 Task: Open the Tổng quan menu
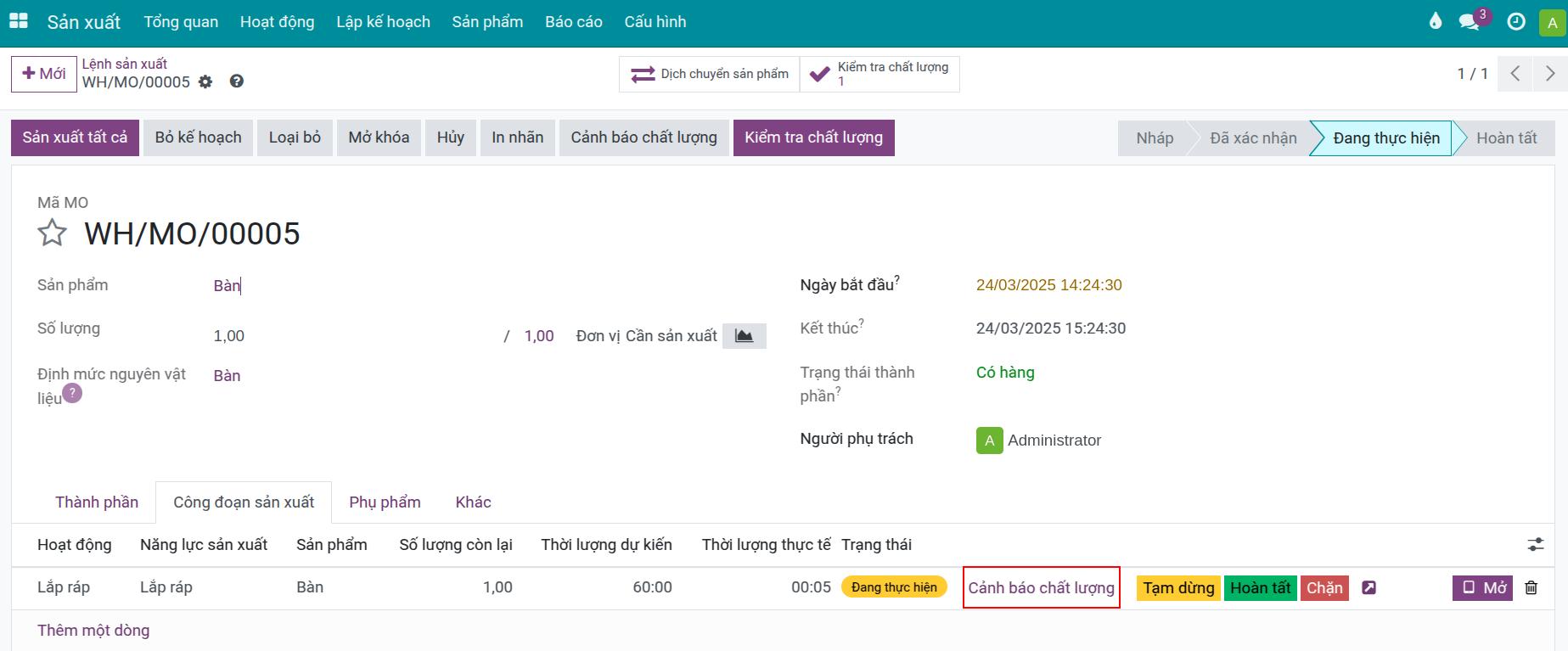[181, 22]
